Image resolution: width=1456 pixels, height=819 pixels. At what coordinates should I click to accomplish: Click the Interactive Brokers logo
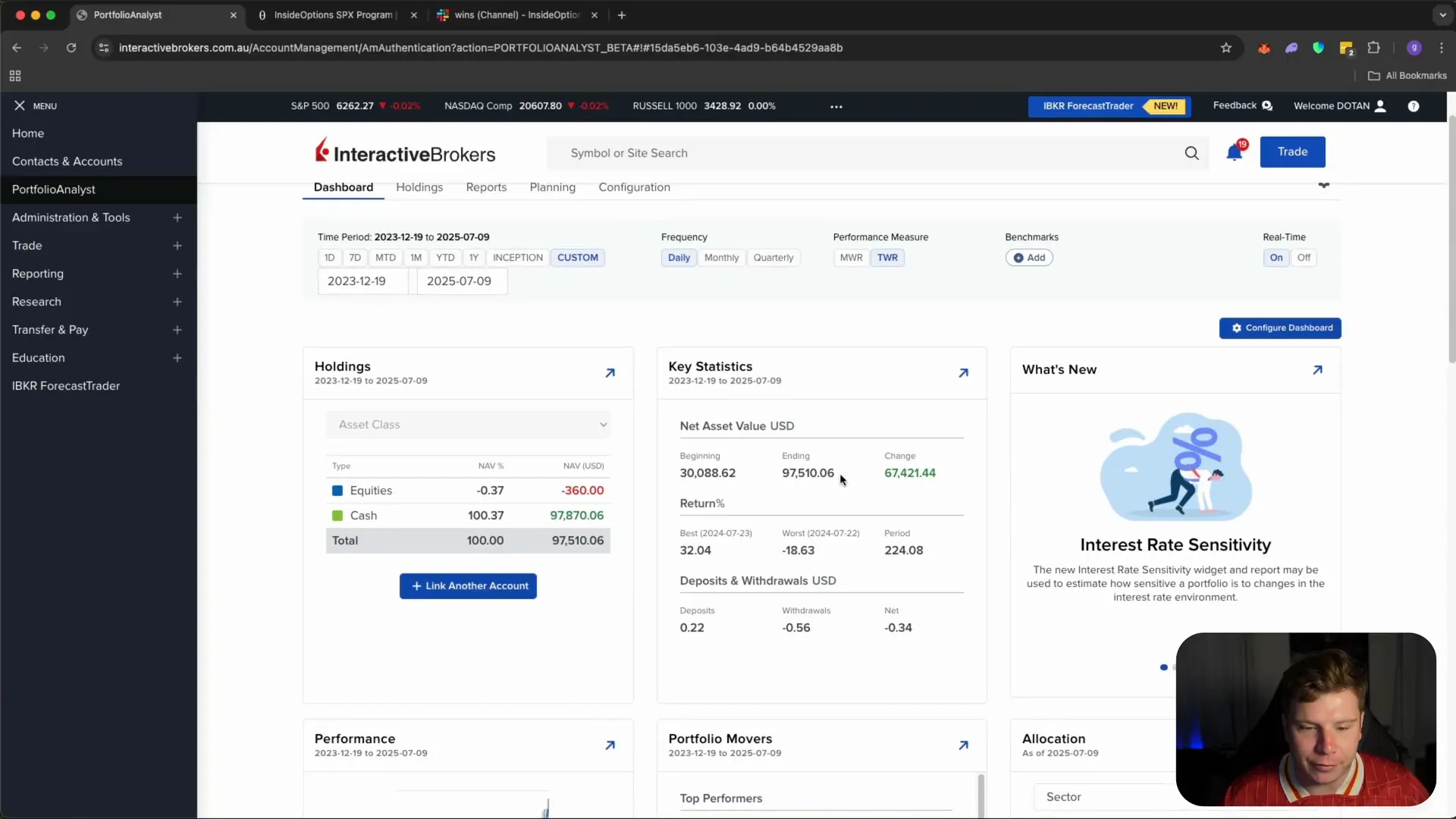pos(405,151)
